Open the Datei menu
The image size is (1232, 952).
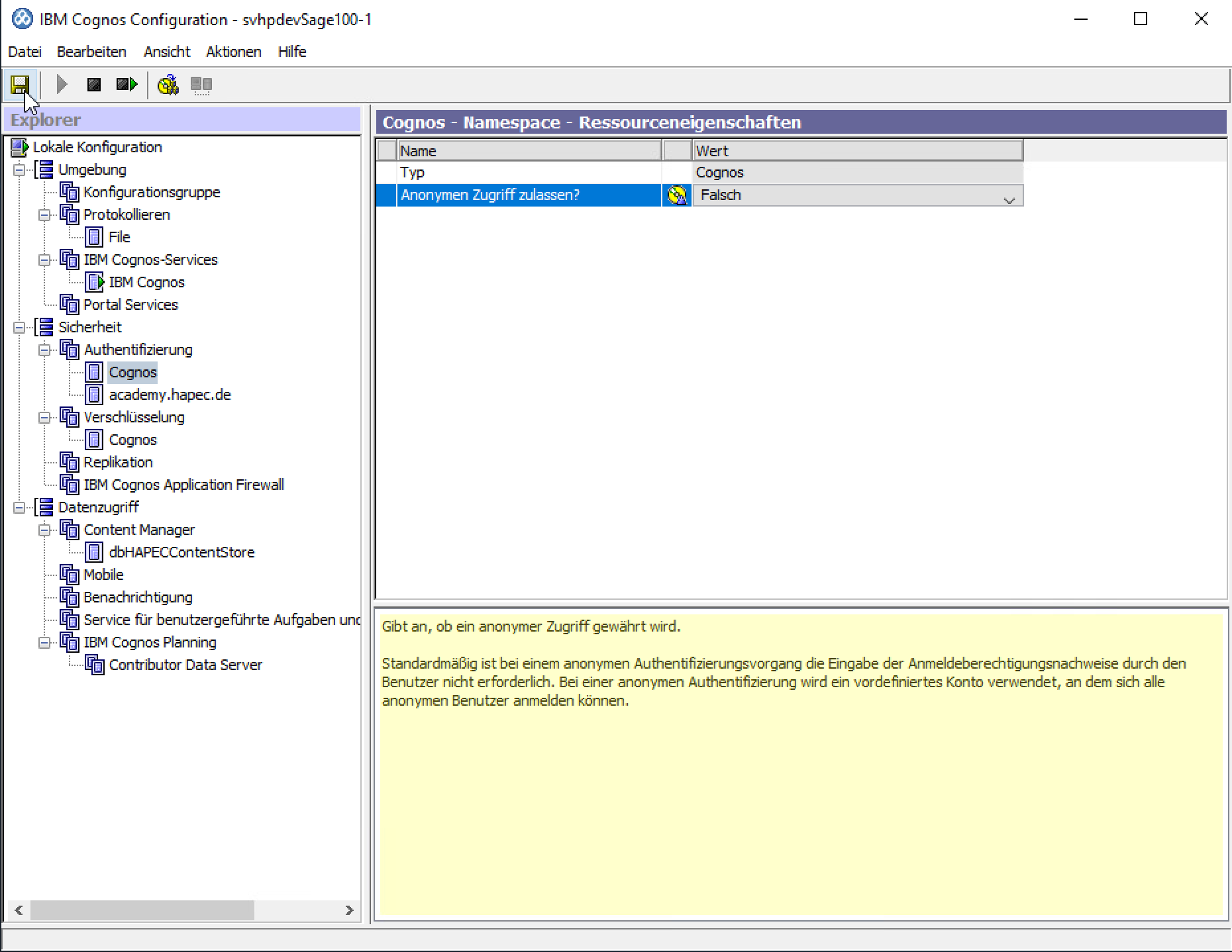tap(25, 52)
